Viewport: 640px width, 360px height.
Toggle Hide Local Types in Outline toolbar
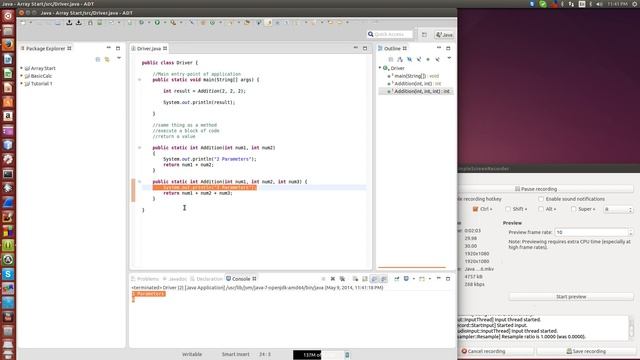tap(438, 60)
